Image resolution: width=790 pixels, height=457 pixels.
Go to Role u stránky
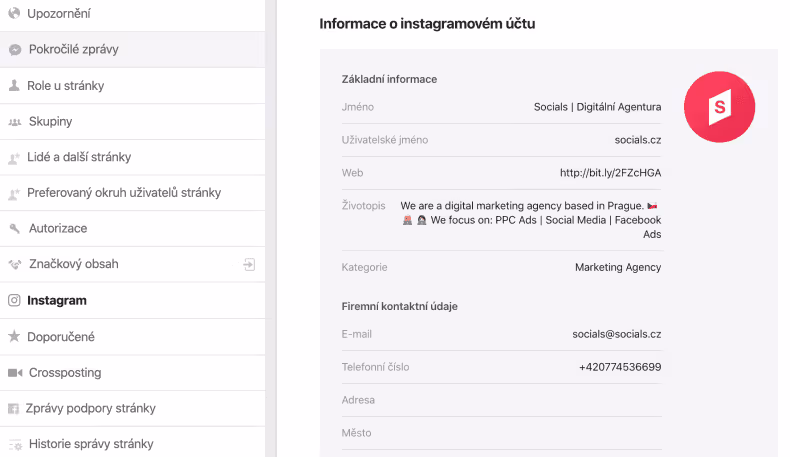point(133,86)
